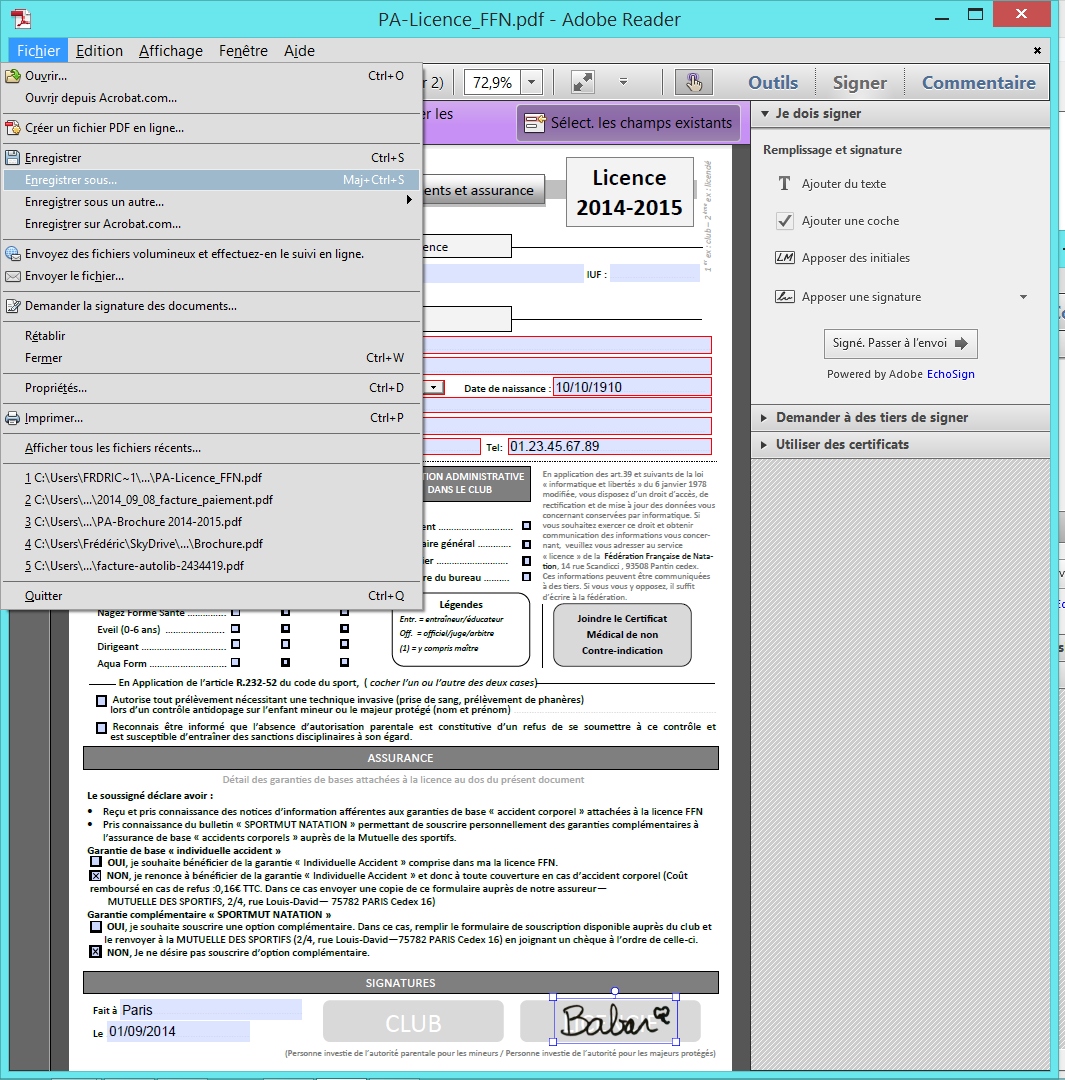Click the Créer un fichier PDF icon
1065x1080 pixels.
12,127
